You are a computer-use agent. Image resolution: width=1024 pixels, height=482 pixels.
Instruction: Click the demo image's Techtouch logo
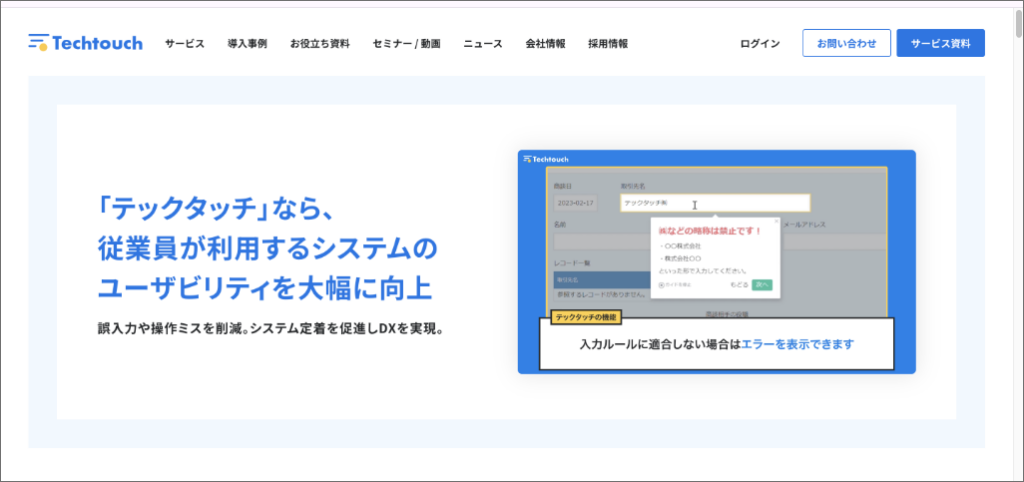click(x=546, y=159)
